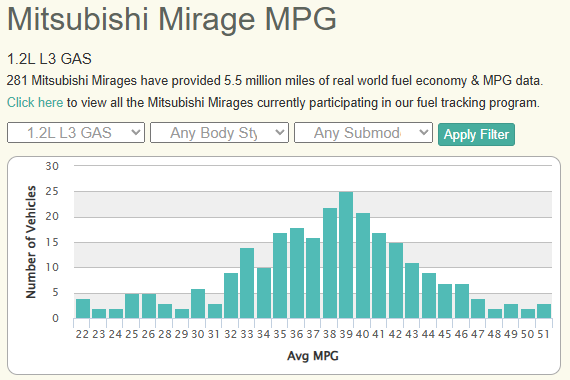The width and height of the screenshot is (570, 380).
Task: Open the 1.2L L3 GAS engine dropdown
Action: (76, 133)
